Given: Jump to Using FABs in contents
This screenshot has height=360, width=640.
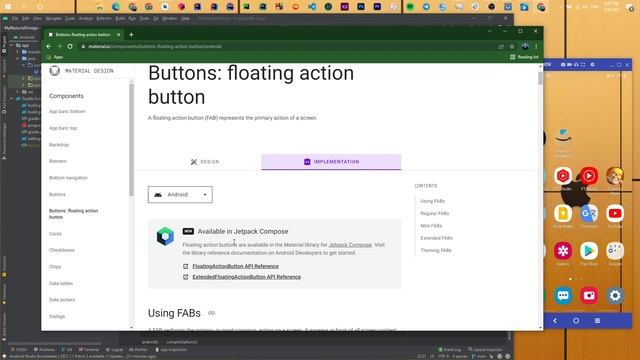Looking at the screenshot, I should [433, 201].
